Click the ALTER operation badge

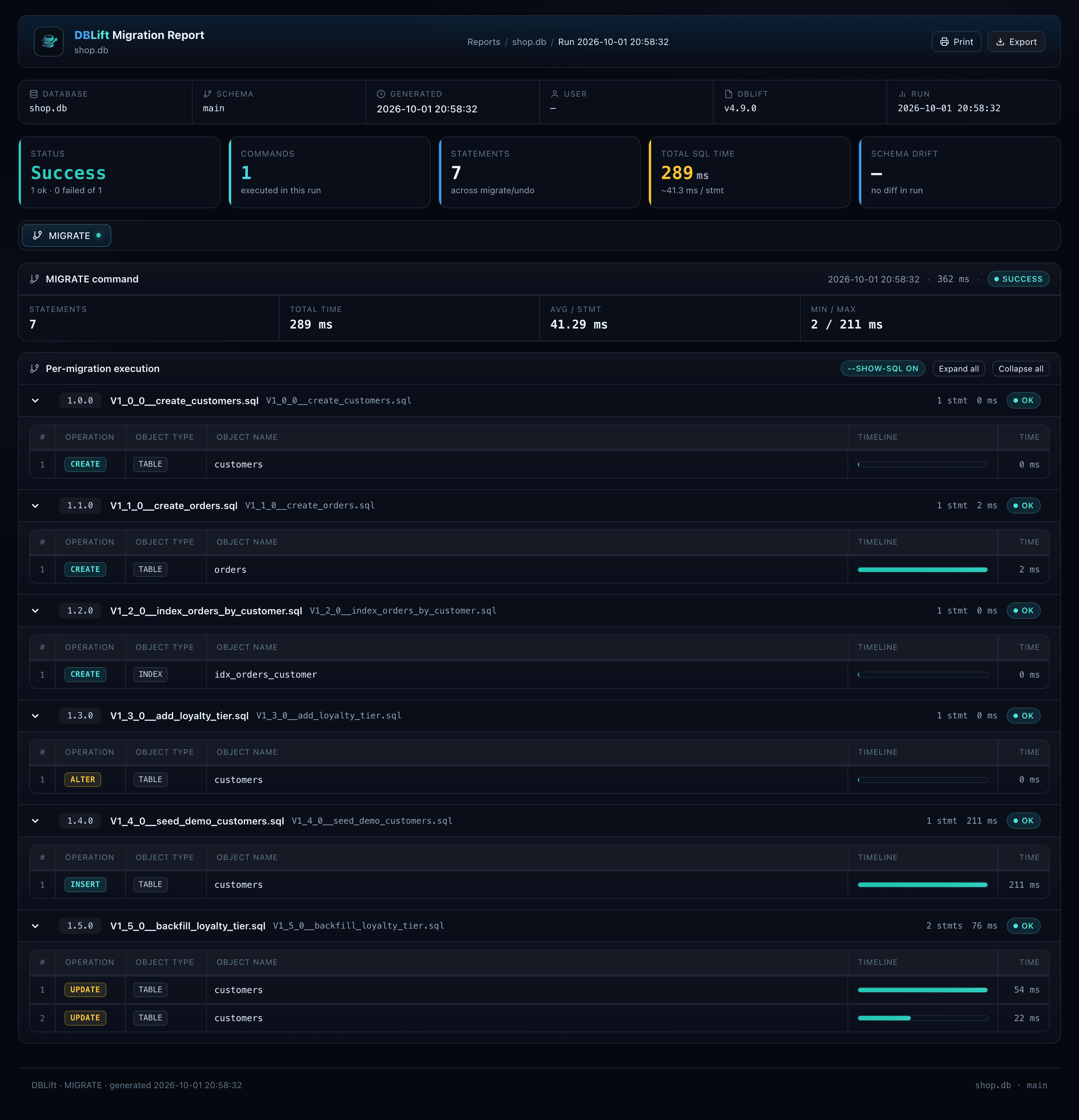click(83, 780)
